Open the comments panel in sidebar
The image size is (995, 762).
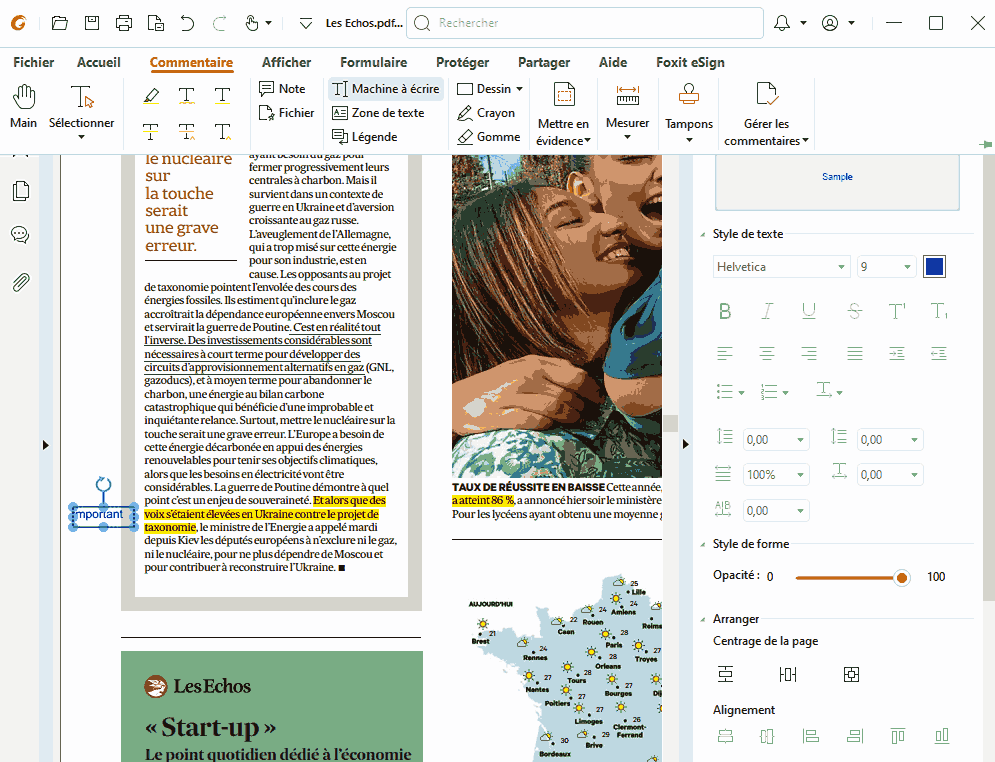[20, 235]
